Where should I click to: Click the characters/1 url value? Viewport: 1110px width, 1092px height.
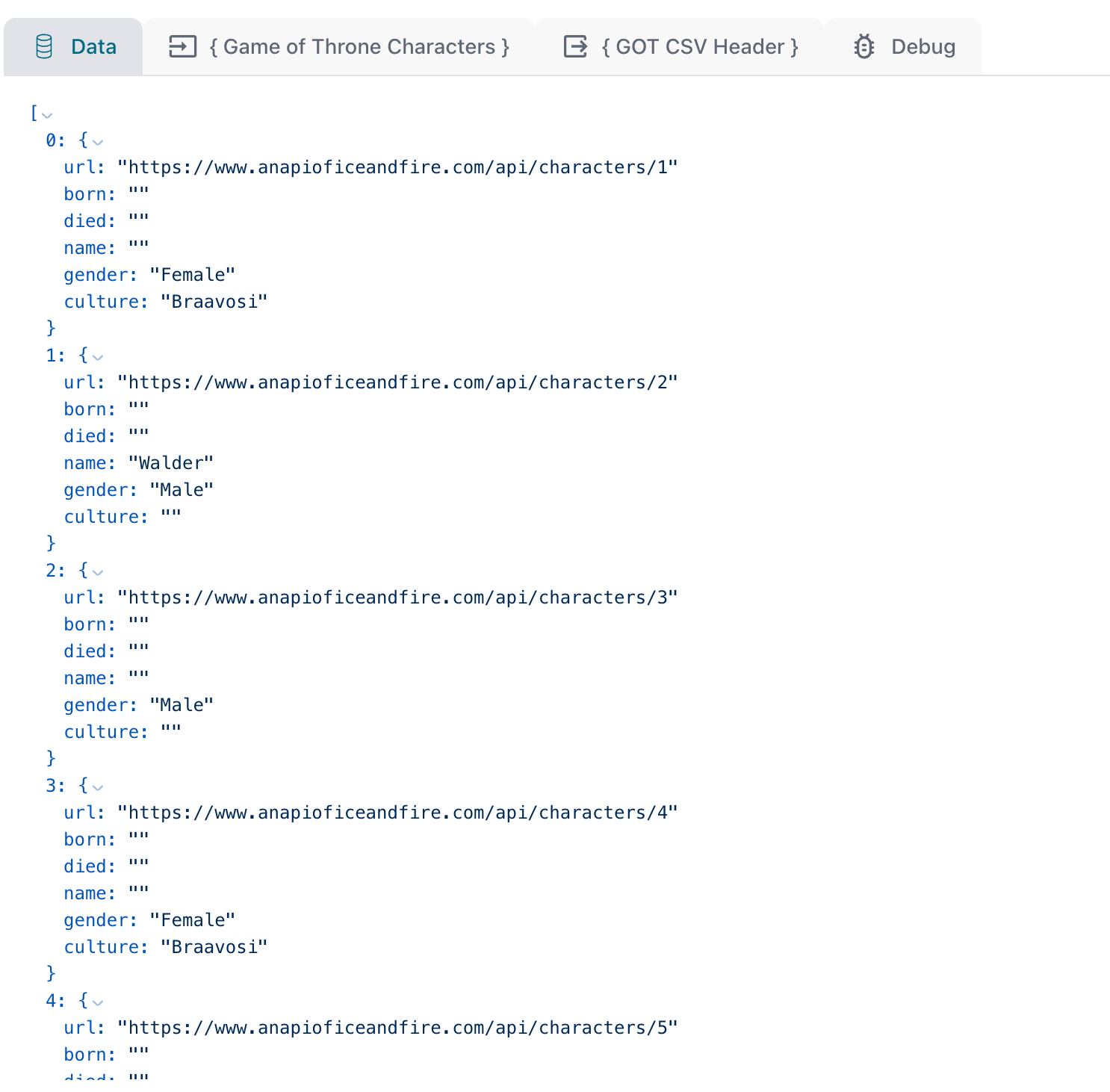[x=397, y=167]
